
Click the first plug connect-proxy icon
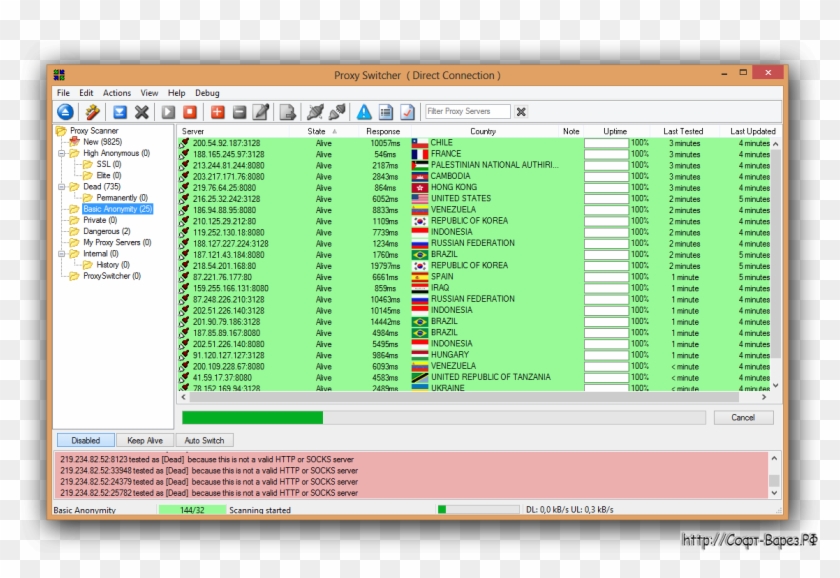tap(315, 112)
